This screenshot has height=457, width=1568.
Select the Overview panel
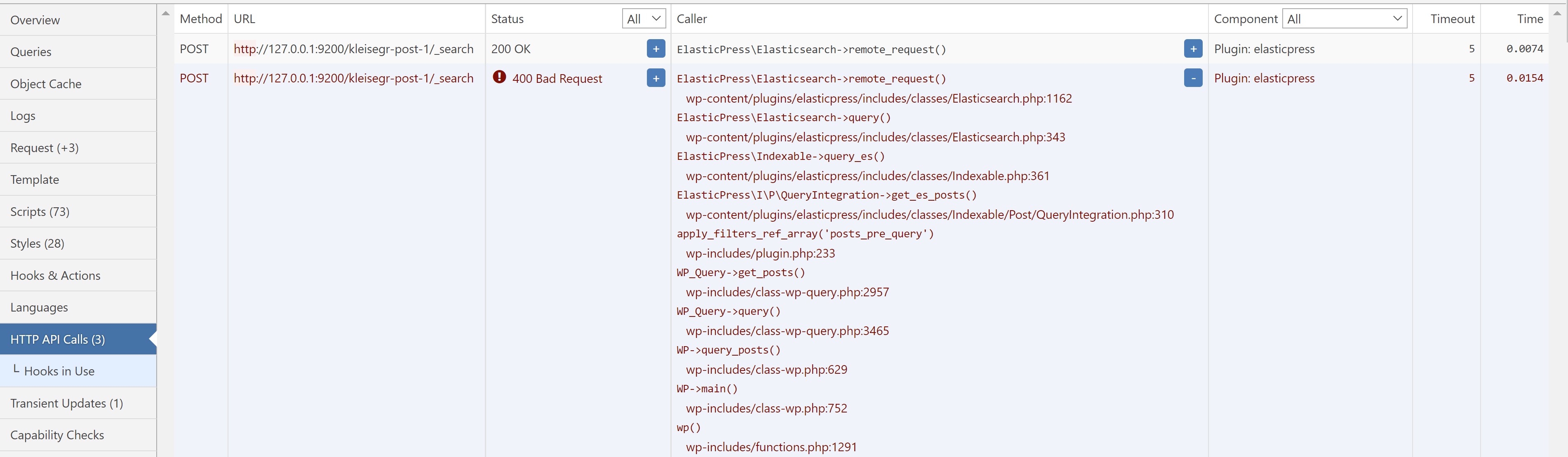(35, 19)
